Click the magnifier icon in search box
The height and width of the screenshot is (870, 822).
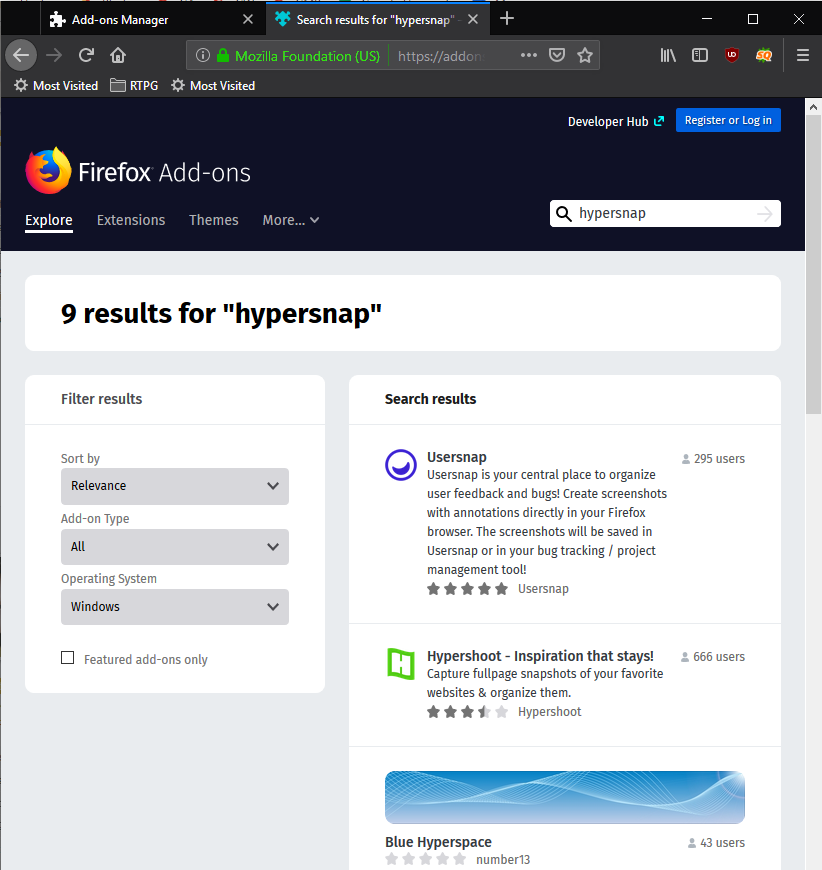[x=564, y=214]
